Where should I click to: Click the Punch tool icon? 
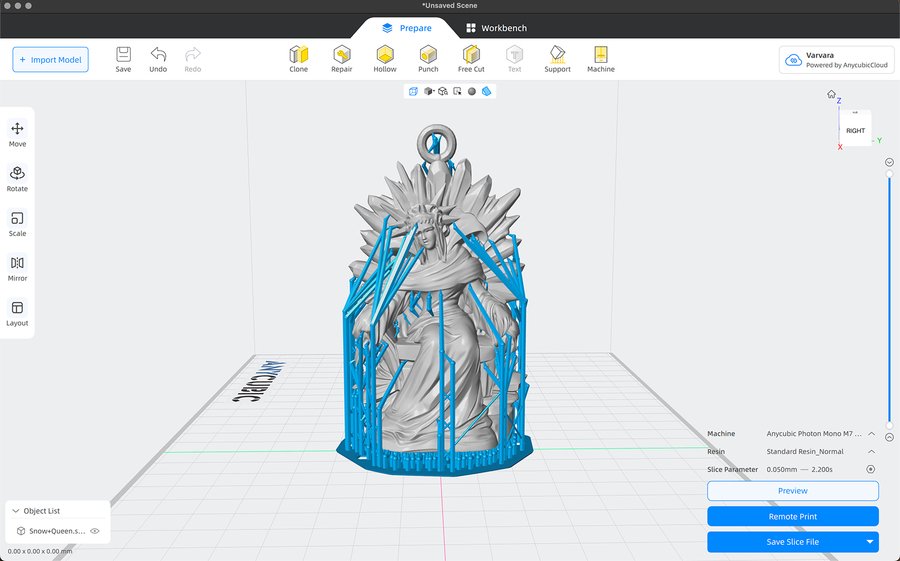pos(428,58)
